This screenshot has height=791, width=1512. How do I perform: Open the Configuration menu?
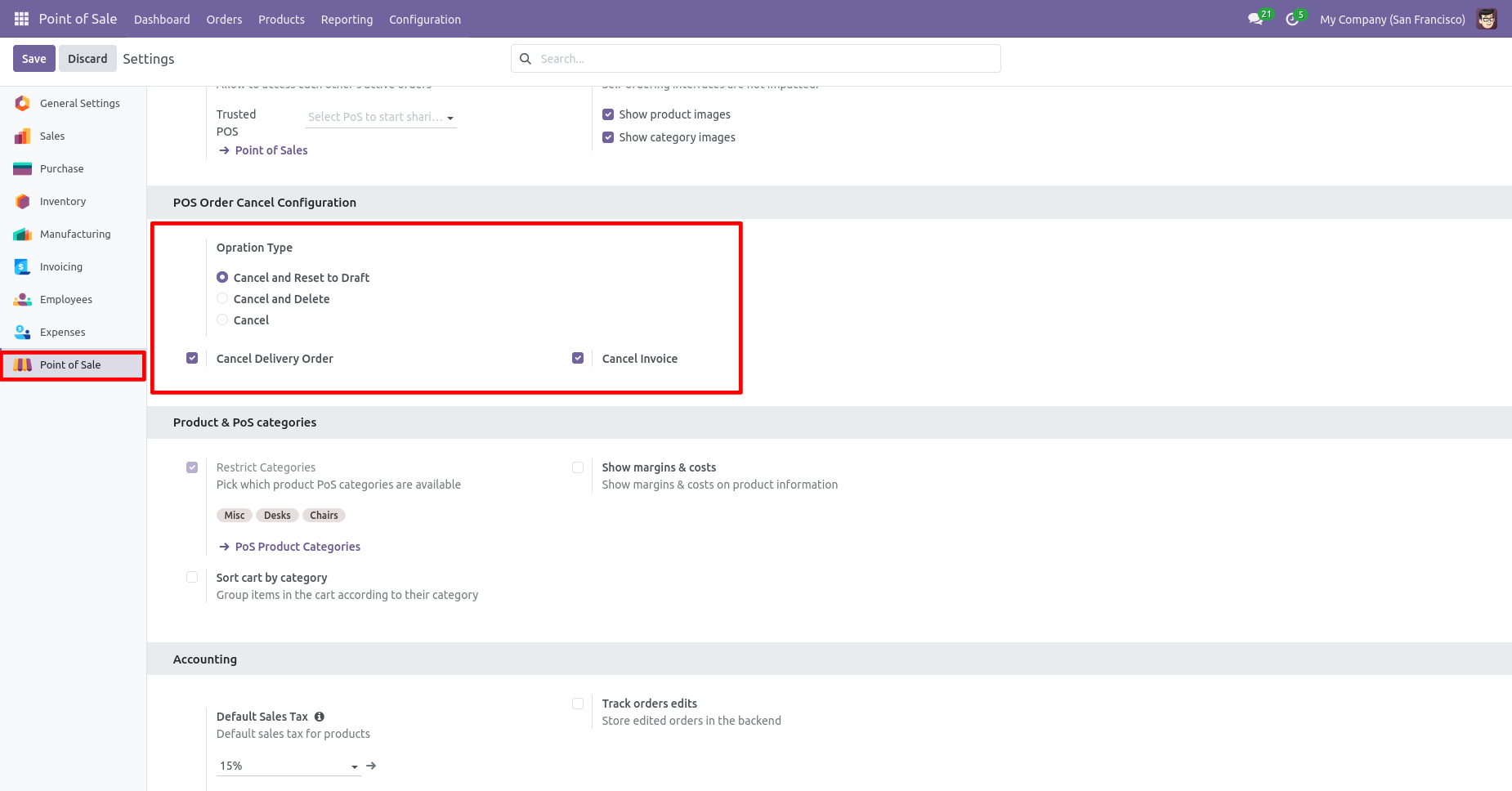[425, 20]
